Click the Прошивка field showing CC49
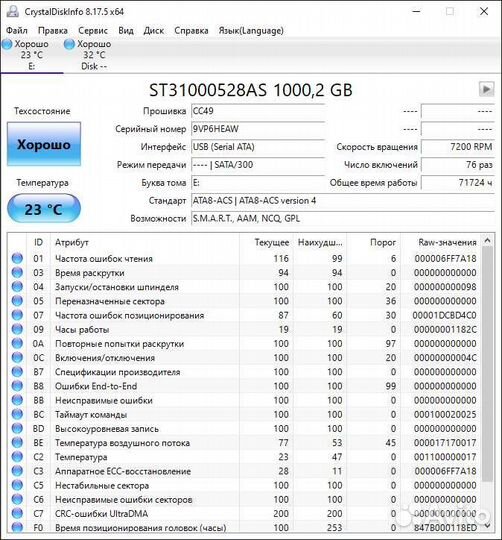Viewport: 502px width, 540px height. 258,111
